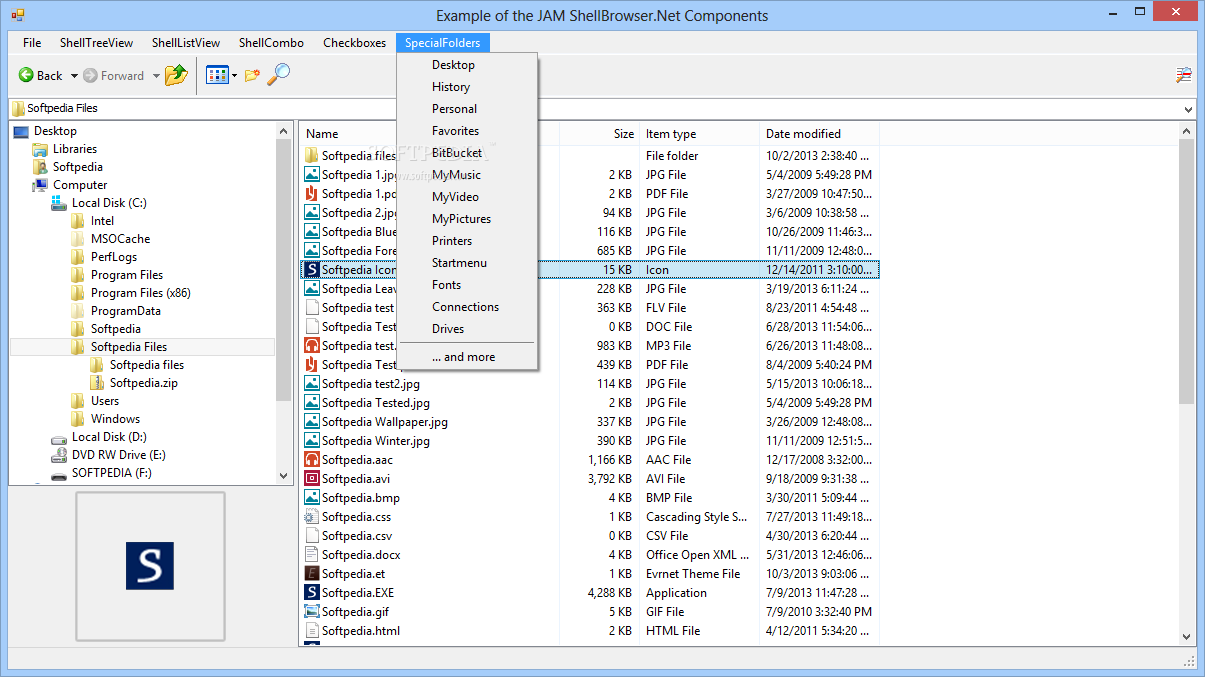The width and height of the screenshot is (1205, 677).
Task: Select Local Disk (D:) in tree
Action: [x=109, y=437]
